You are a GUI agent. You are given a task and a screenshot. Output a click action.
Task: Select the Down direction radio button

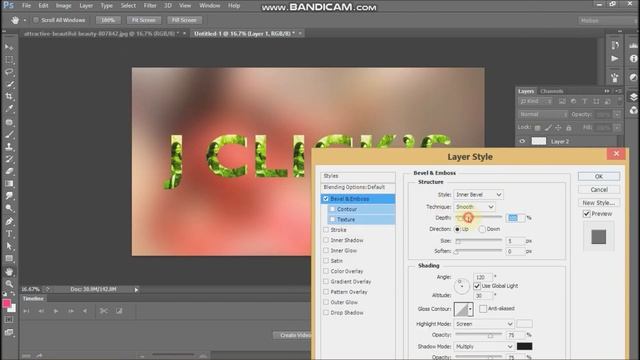click(x=482, y=229)
